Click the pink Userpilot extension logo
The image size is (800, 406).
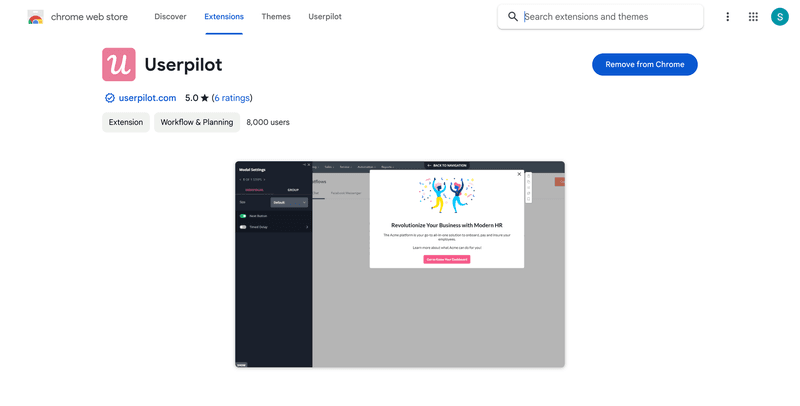[119, 64]
